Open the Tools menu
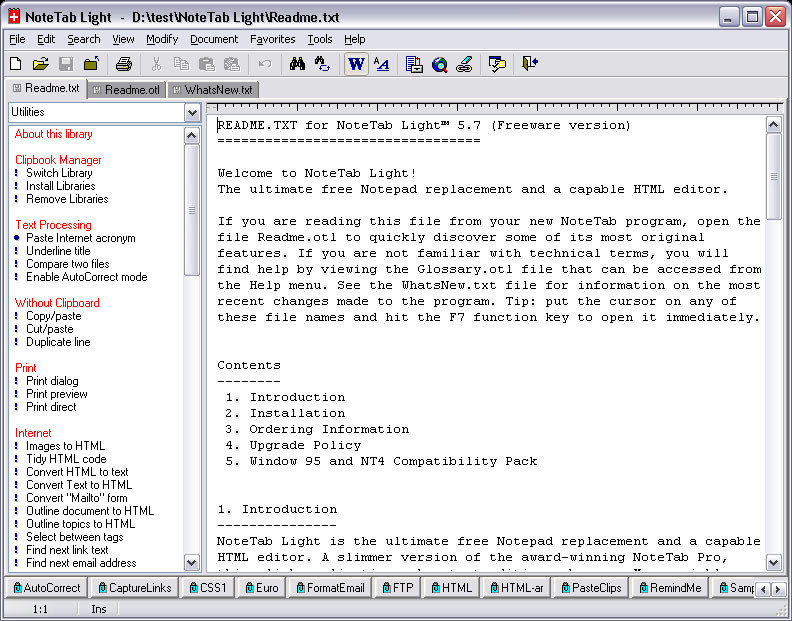The height and width of the screenshot is (621, 792). pyautogui.click(x=320, y=39)
